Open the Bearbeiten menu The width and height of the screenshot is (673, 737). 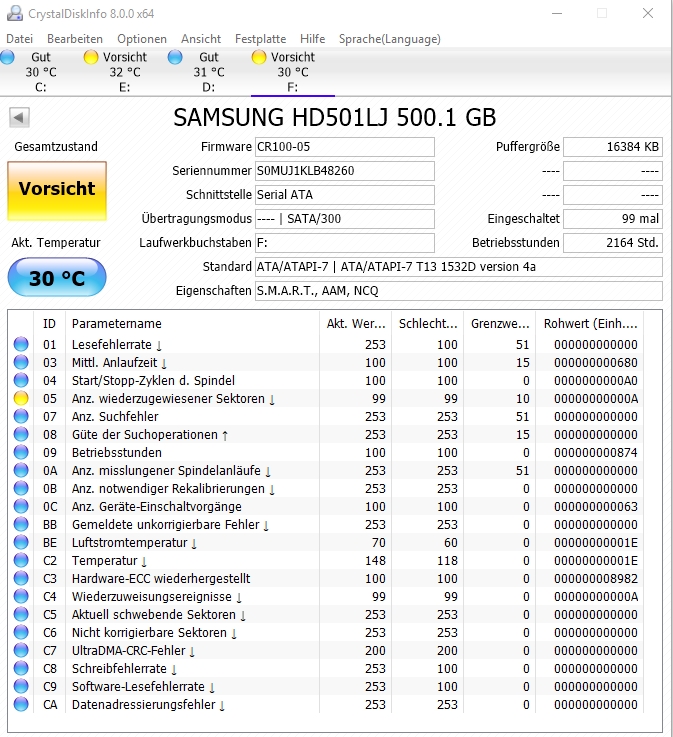[x=75, y=39]
